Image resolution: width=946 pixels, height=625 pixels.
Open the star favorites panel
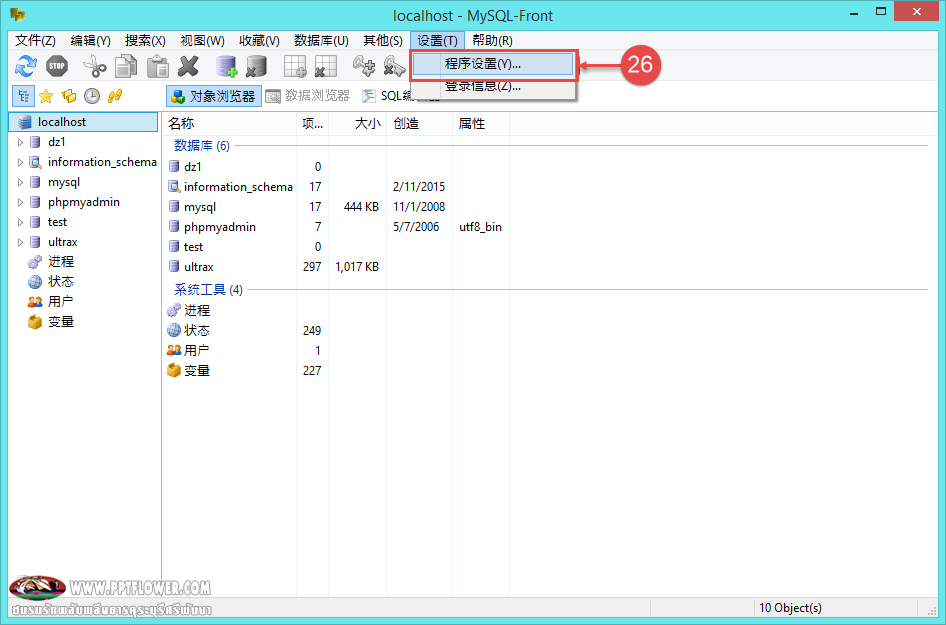45,96
